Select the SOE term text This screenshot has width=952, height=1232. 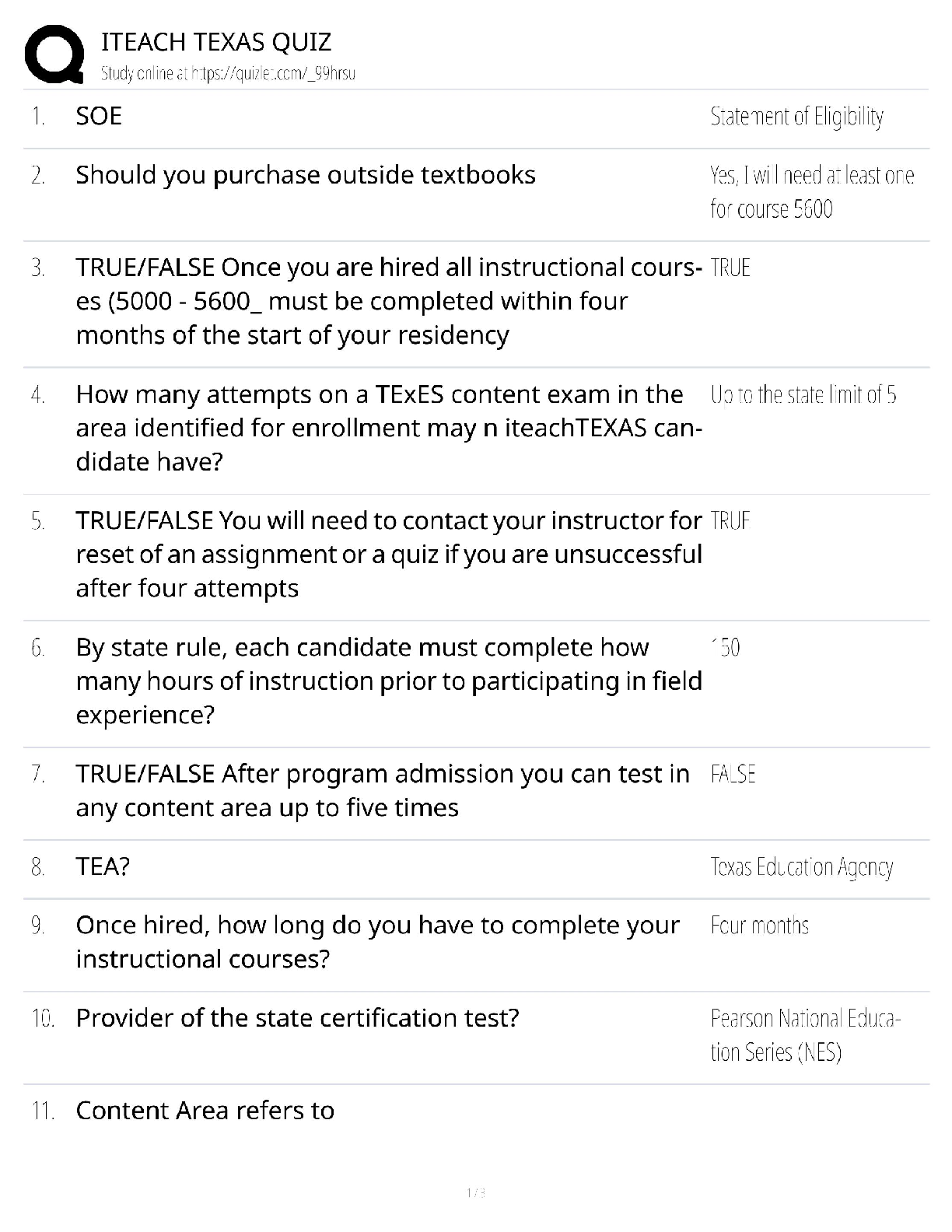[x=99, y=117]
